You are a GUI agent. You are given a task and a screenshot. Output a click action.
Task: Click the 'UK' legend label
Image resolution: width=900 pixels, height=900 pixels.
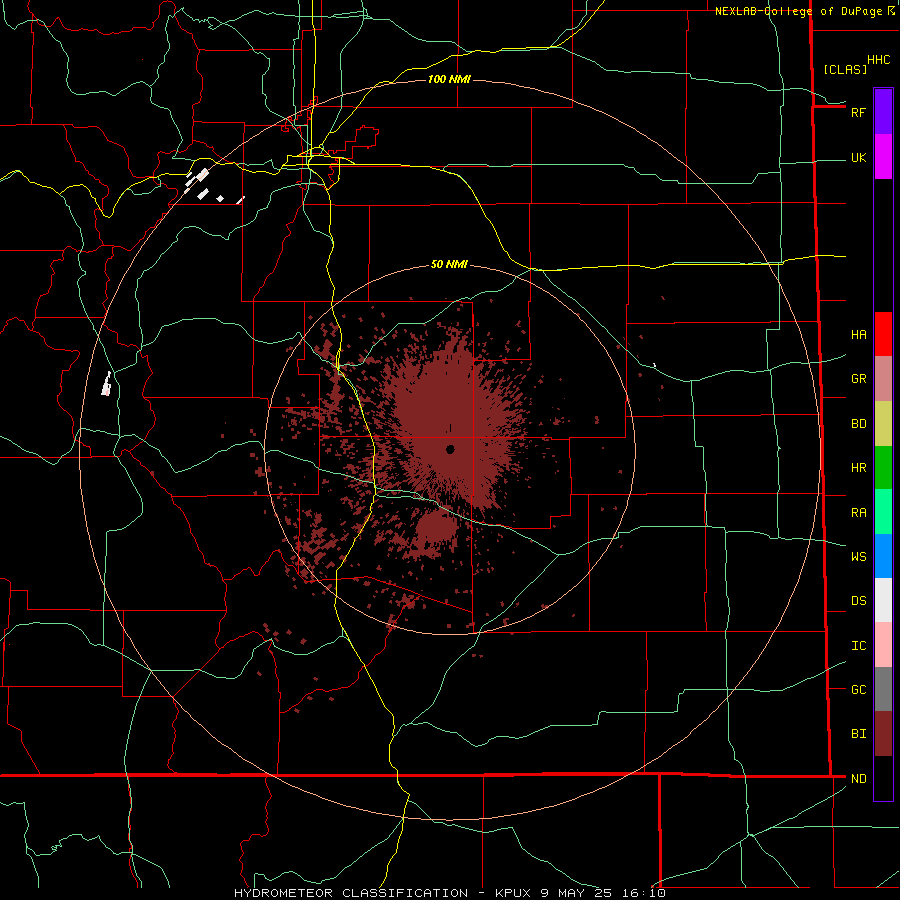tap(858, 157)
